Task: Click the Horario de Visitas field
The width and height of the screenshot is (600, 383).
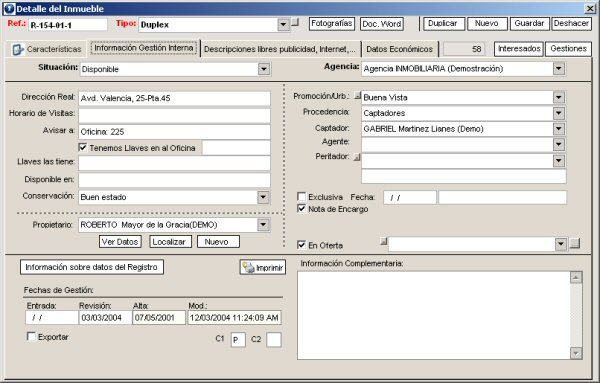Action: click(174, 116)
